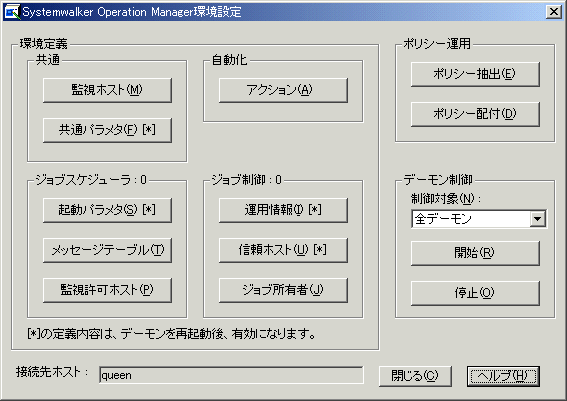Click the ポリシー運用 group label

437,44
